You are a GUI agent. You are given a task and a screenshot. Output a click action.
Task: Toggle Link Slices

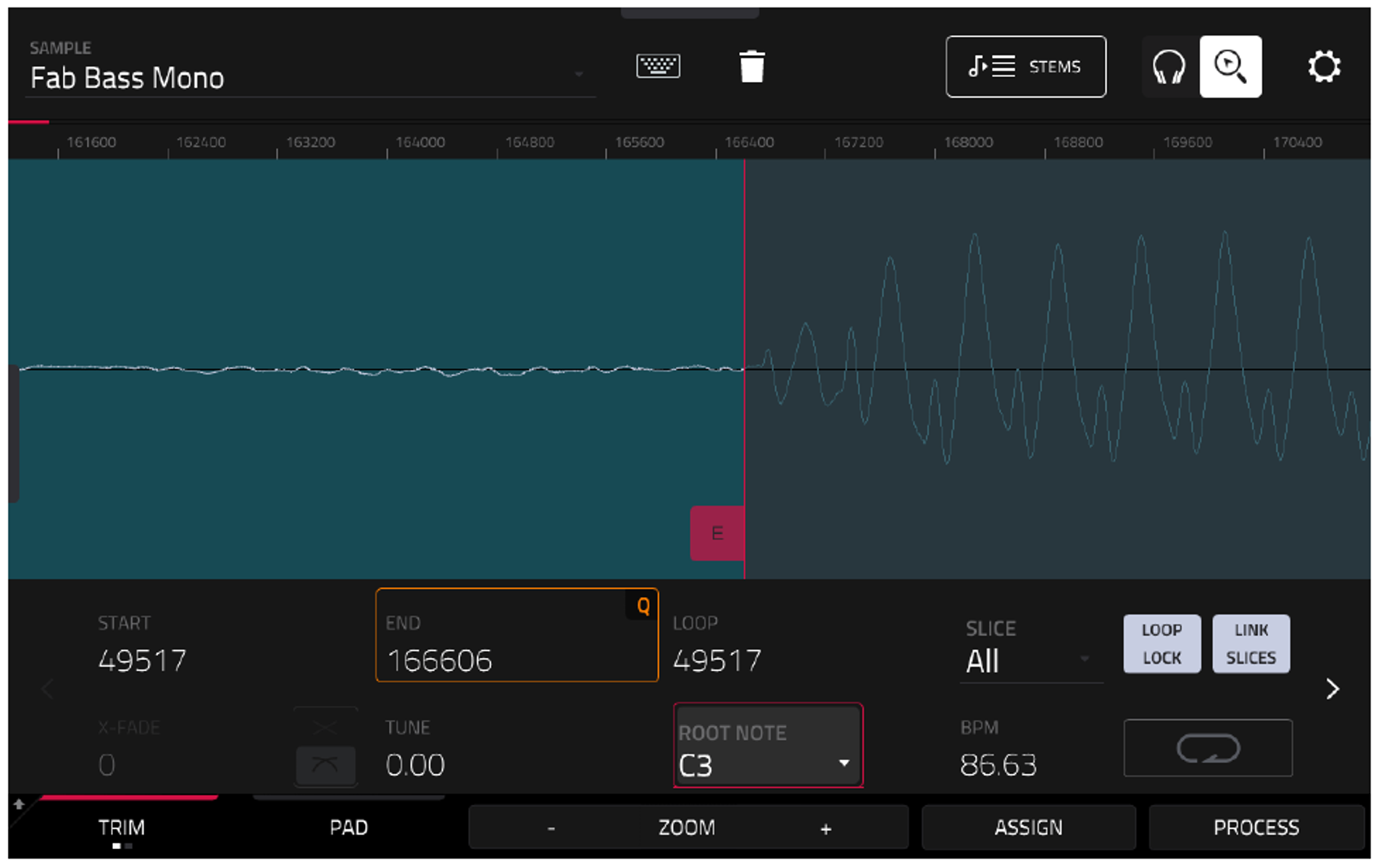click(1251, 643)
